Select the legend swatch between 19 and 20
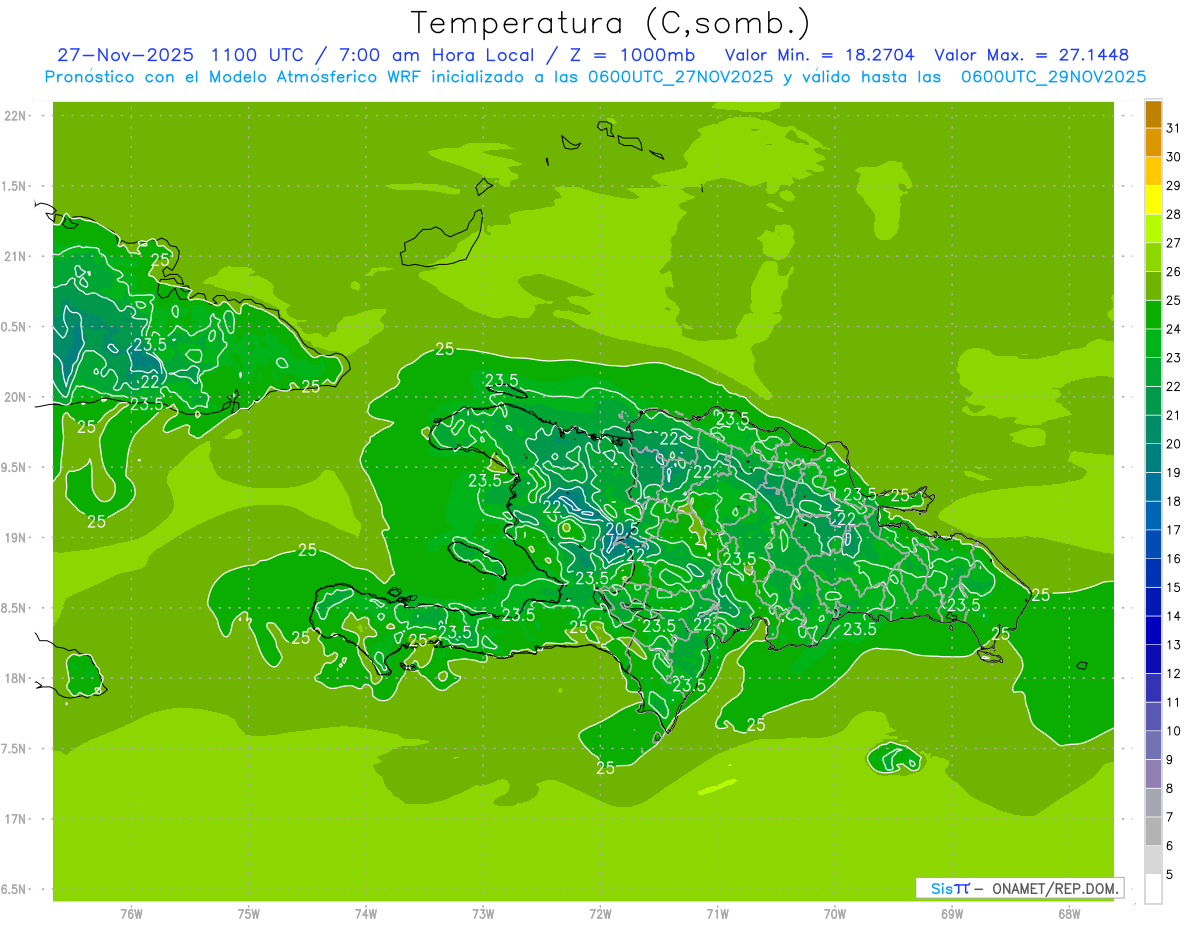Screen dimensions: 1200x927 click(x=1153, y=459)
